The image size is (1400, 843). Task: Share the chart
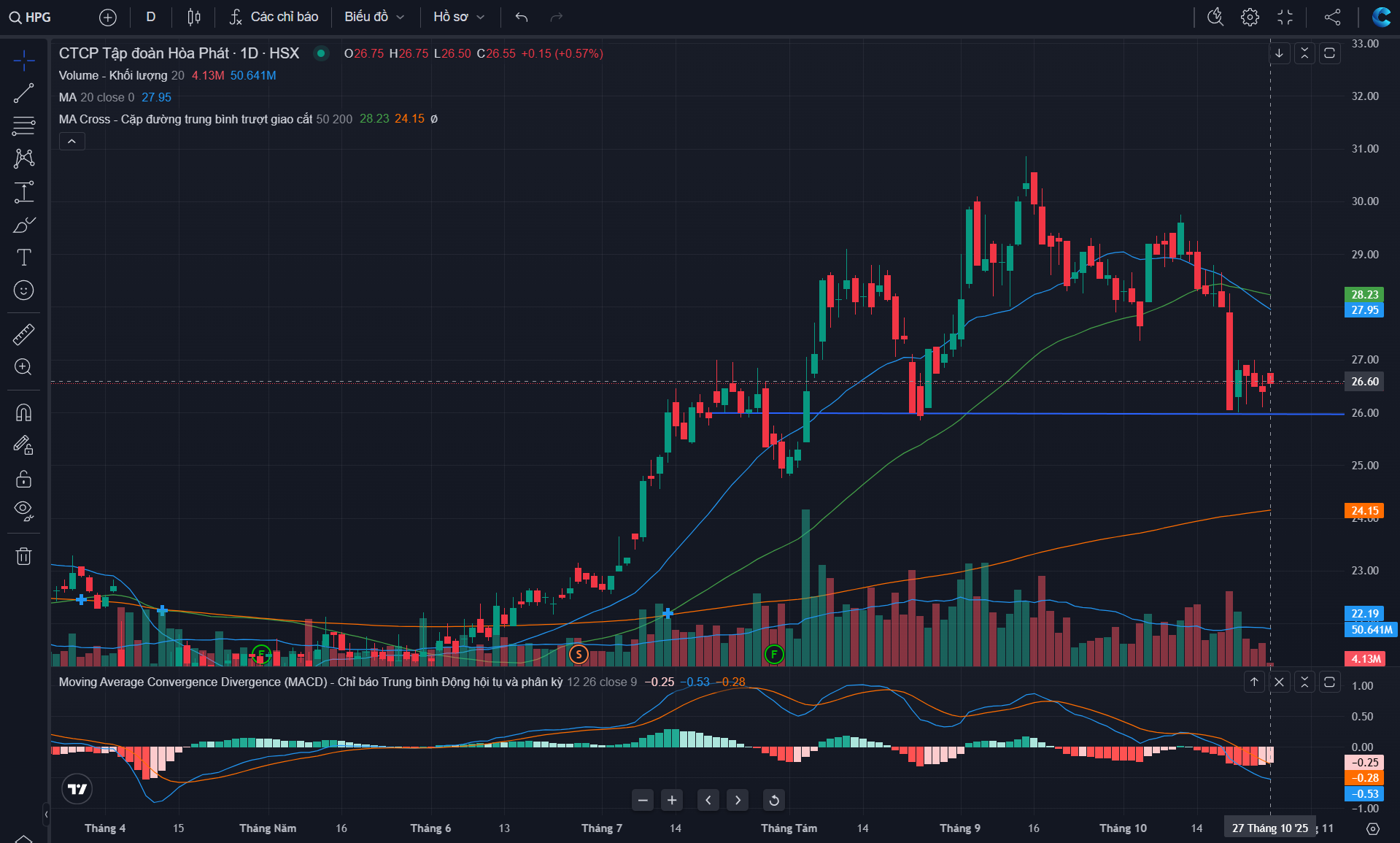(1332, 17)
